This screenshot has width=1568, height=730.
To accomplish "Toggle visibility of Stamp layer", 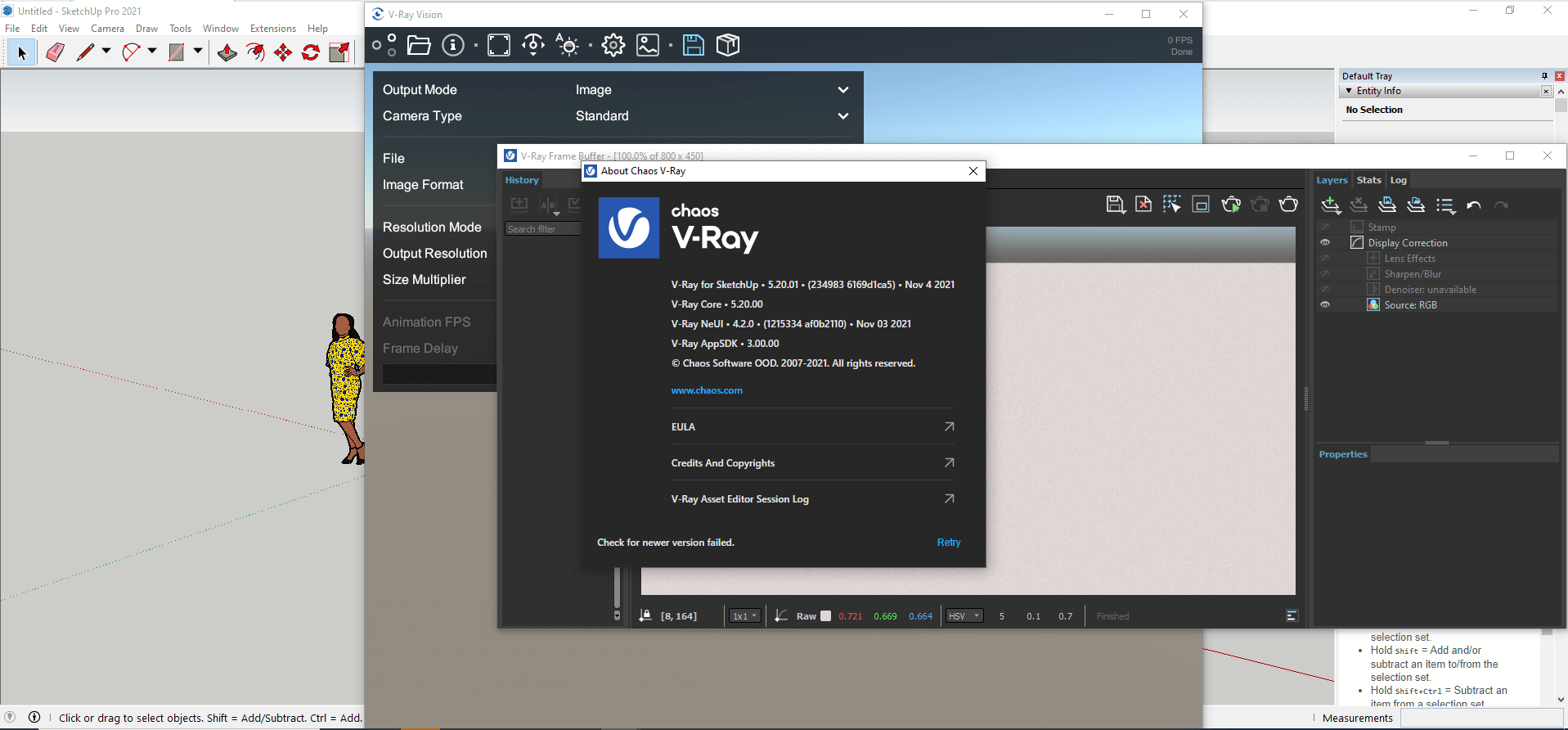I will (1325, 227).
